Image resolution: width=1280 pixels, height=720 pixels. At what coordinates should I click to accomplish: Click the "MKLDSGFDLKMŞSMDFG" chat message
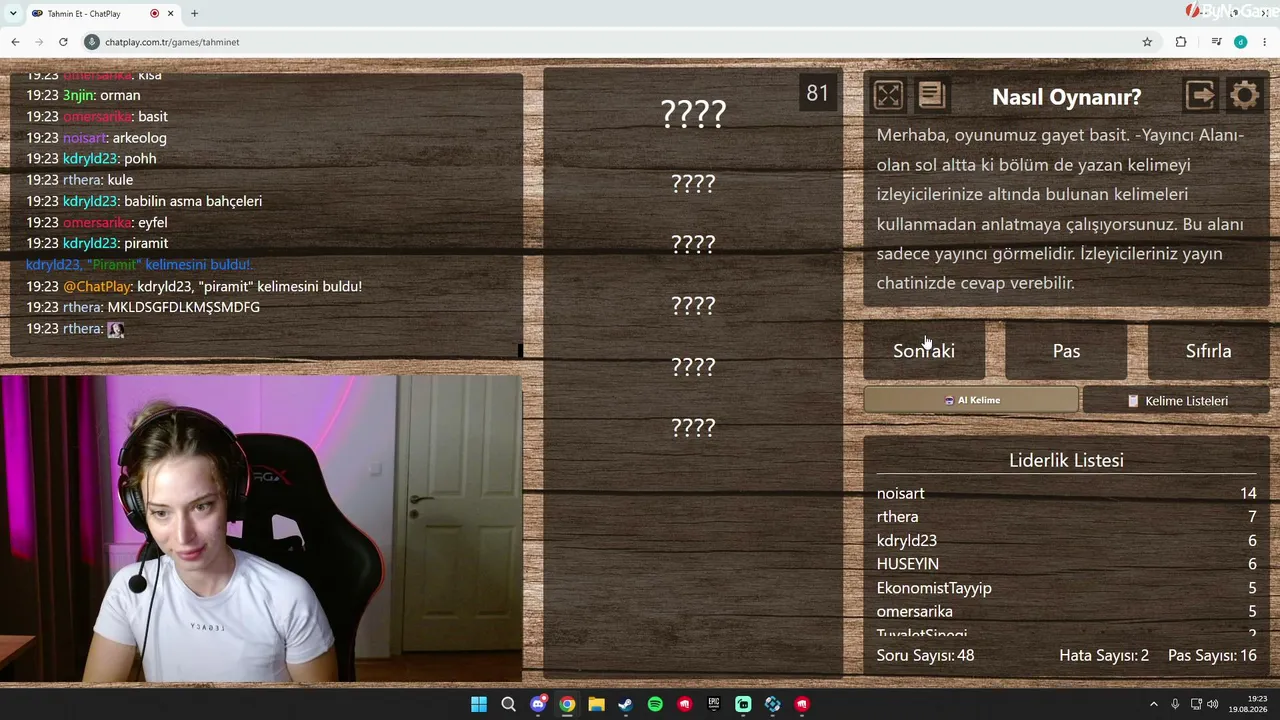tap(183, 307)
